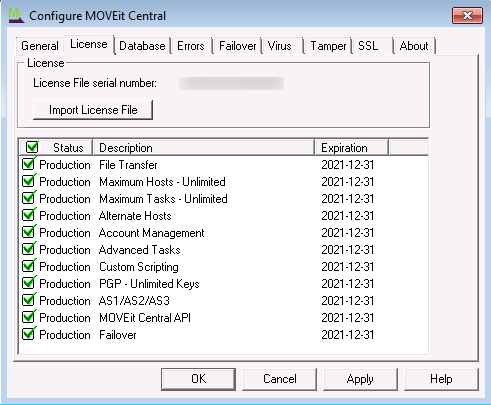Toggle the header checkbox next to Status
491x405 pixels.
tap(32, 147)
